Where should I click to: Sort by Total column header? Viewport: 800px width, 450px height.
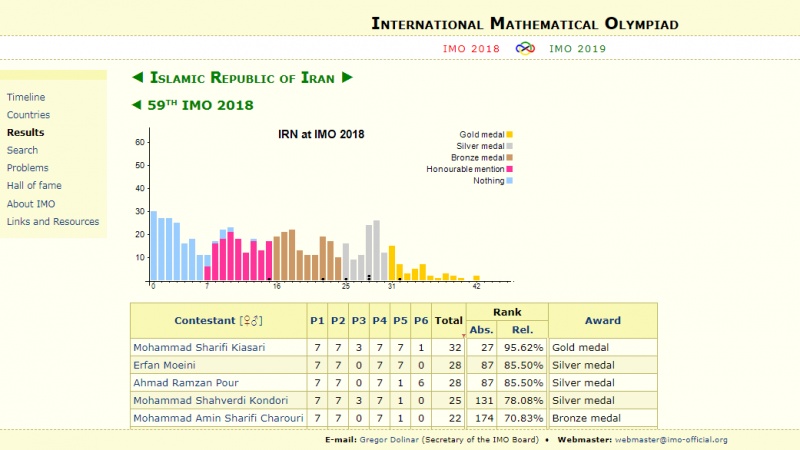(448, 320)
